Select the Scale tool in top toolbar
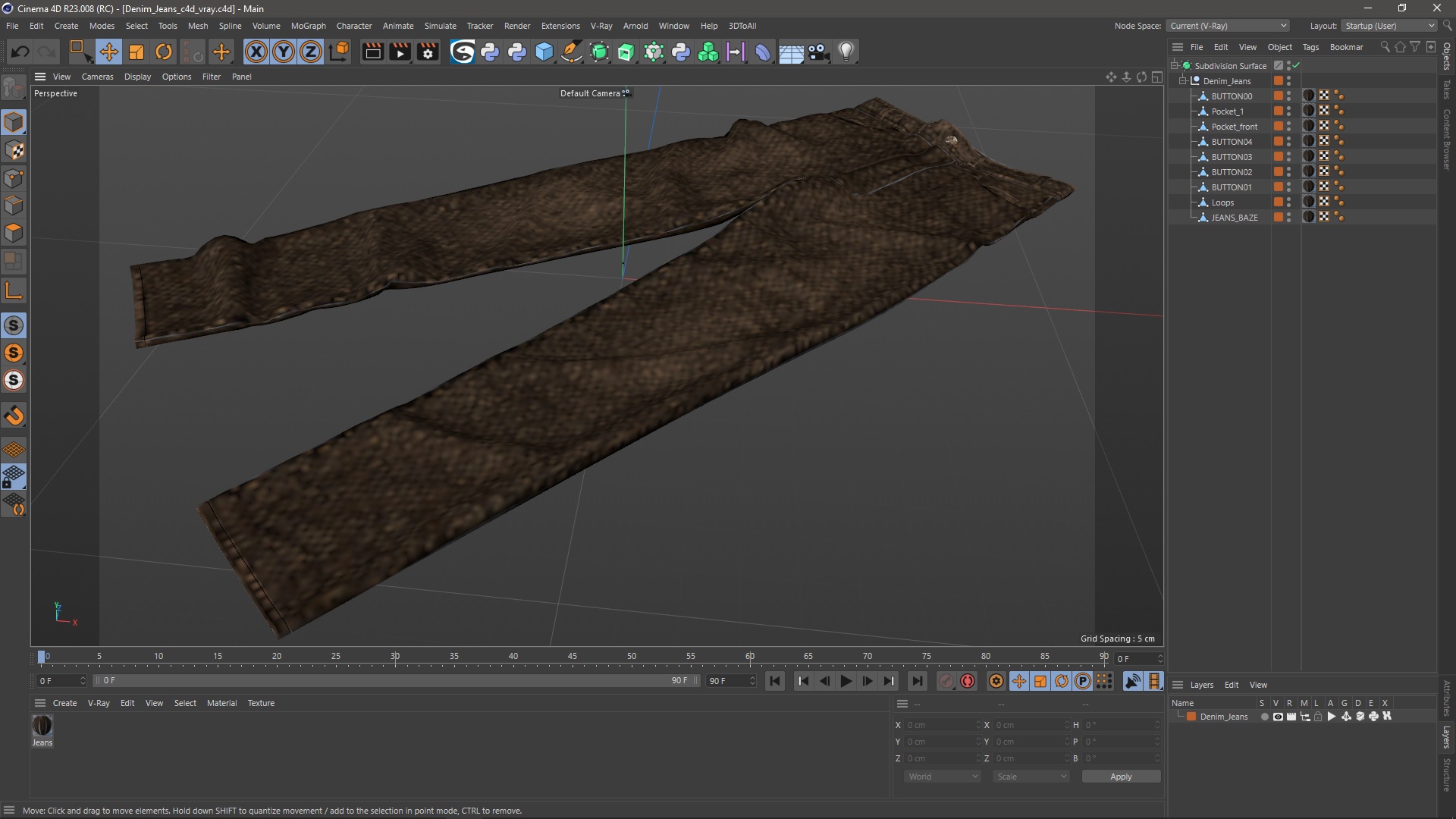The width and height of the screenshot is (1456, 819). 136,52
